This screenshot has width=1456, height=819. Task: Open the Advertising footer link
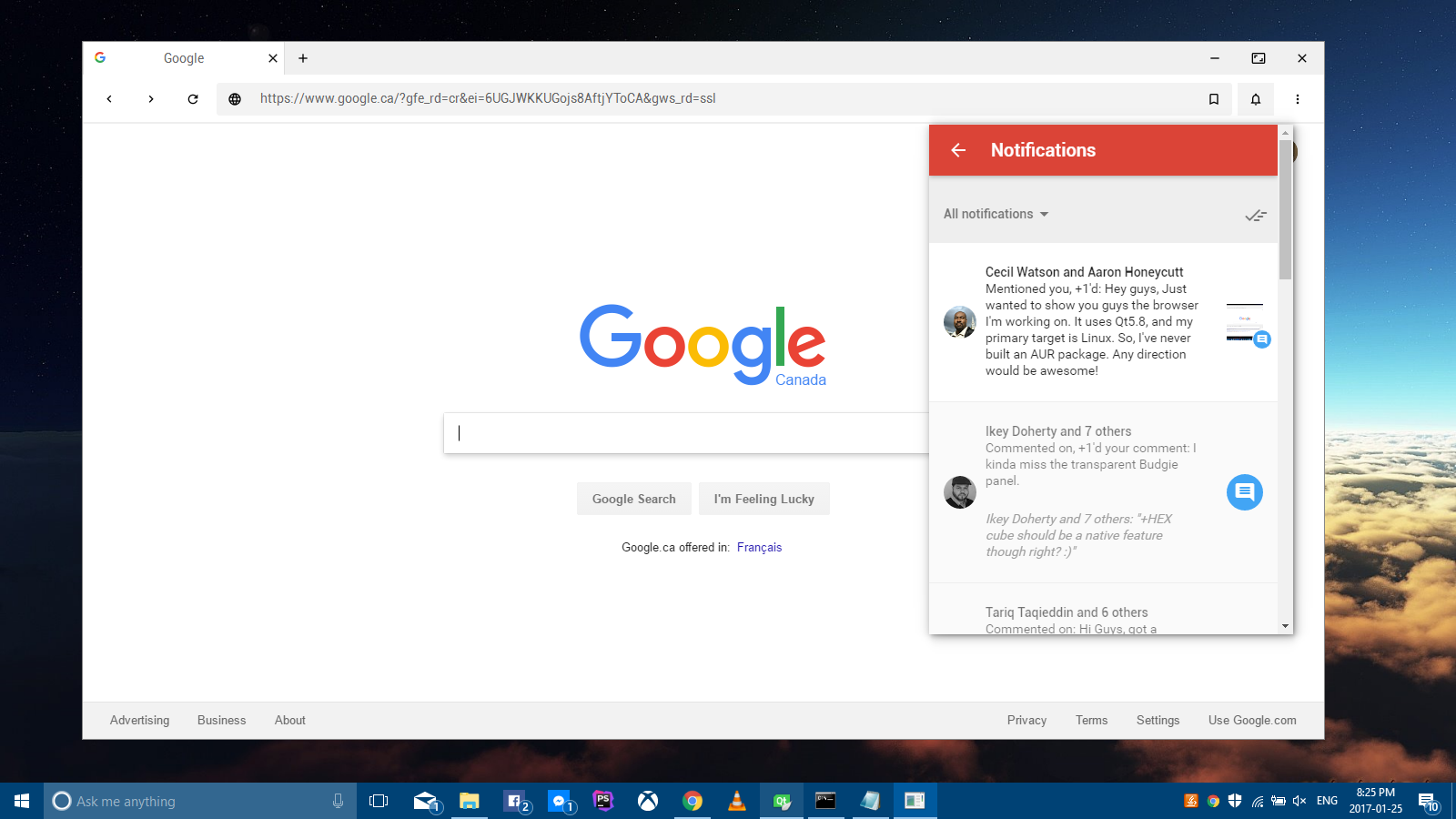coord(139,720)
